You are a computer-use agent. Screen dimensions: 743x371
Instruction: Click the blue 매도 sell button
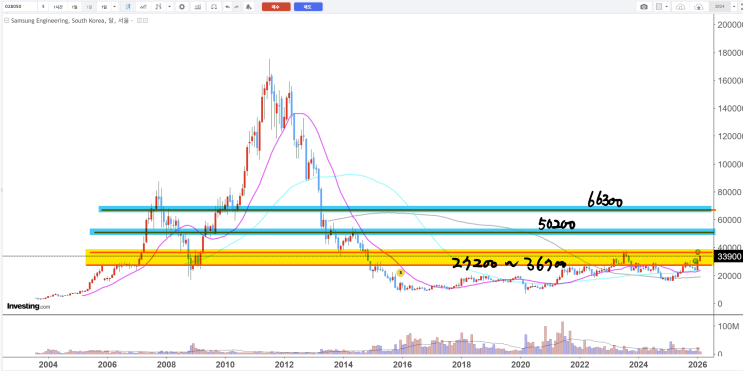coord(308,7)
